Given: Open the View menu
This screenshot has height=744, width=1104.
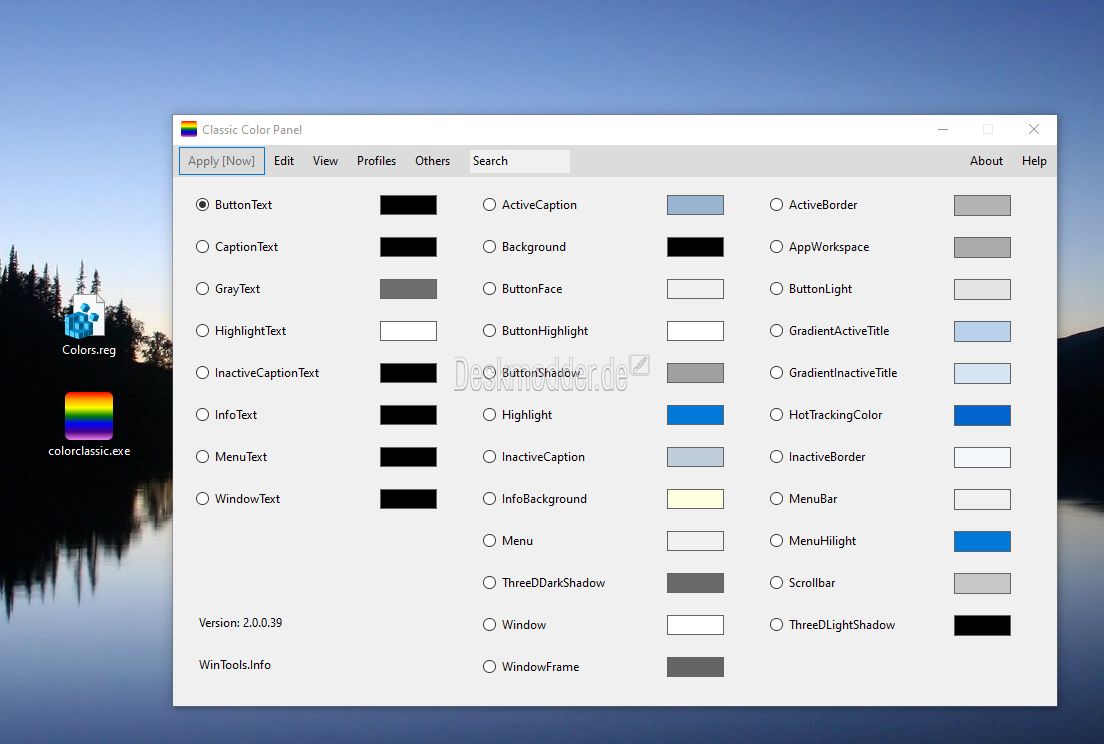Looking at the screenshot, I should click(x=325, y=160).
